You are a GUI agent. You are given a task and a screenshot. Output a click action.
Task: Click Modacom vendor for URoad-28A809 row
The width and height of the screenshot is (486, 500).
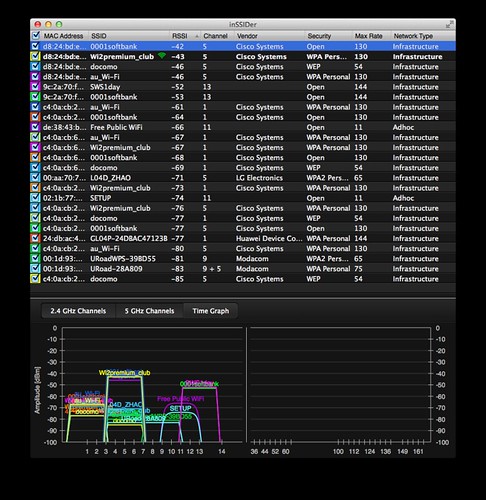pyautogui.click(x=252, y=269)
